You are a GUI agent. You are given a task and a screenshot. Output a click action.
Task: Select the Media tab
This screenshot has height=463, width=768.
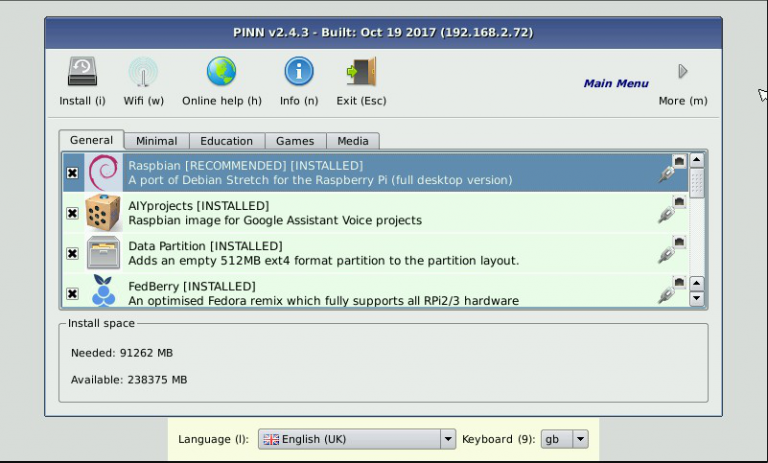pyautogui.click(x=353, y=141)
